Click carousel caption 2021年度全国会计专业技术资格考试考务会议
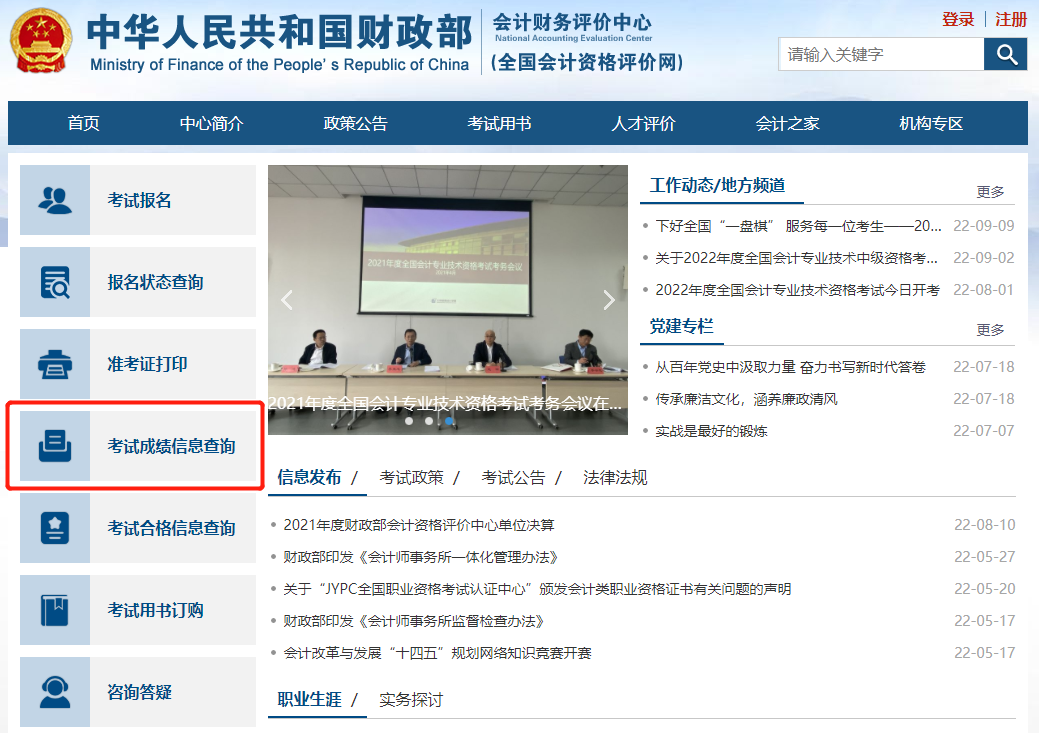1039x733 pixels. coord(445,403)
